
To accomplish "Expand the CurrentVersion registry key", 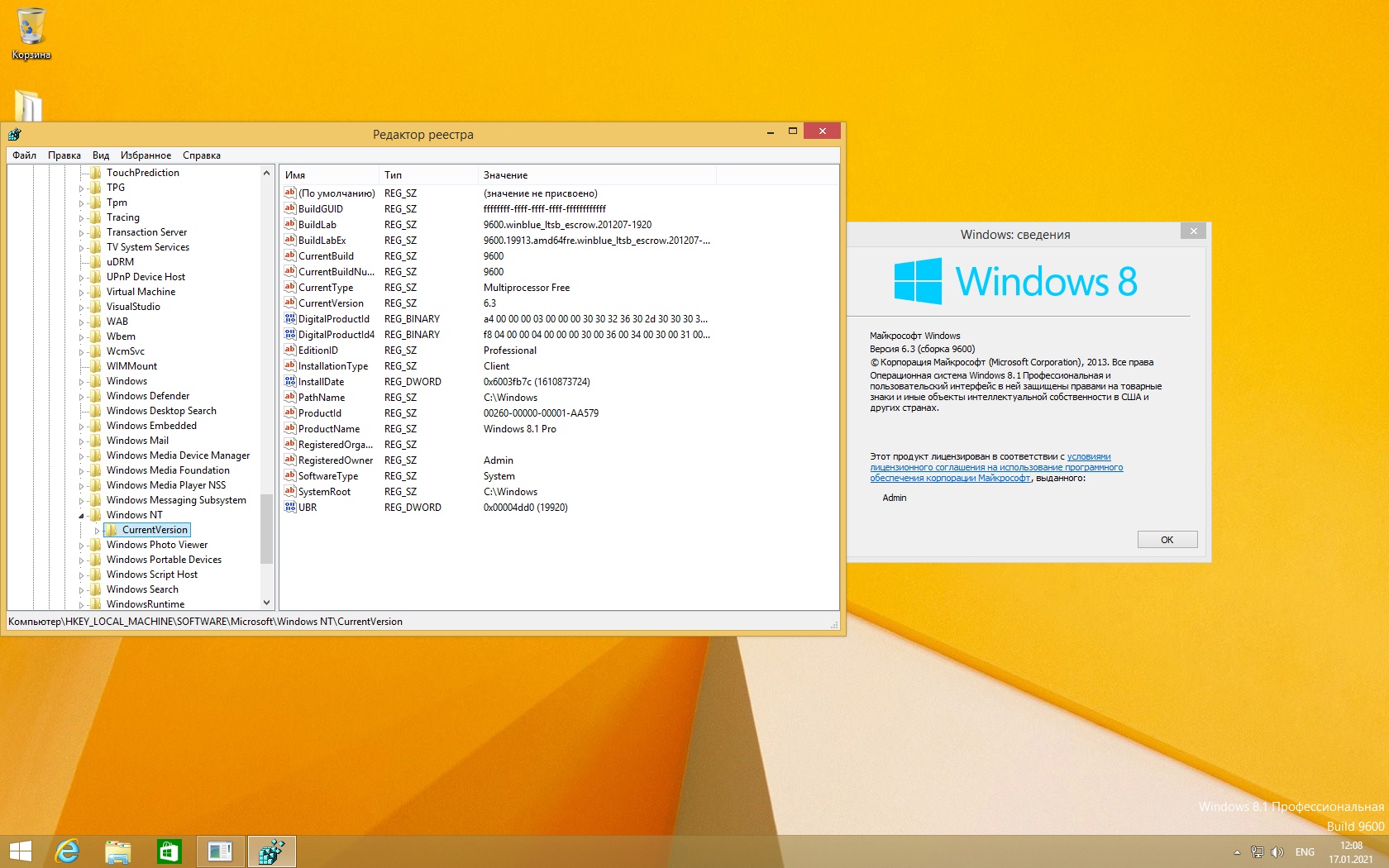I will point(97,531).
